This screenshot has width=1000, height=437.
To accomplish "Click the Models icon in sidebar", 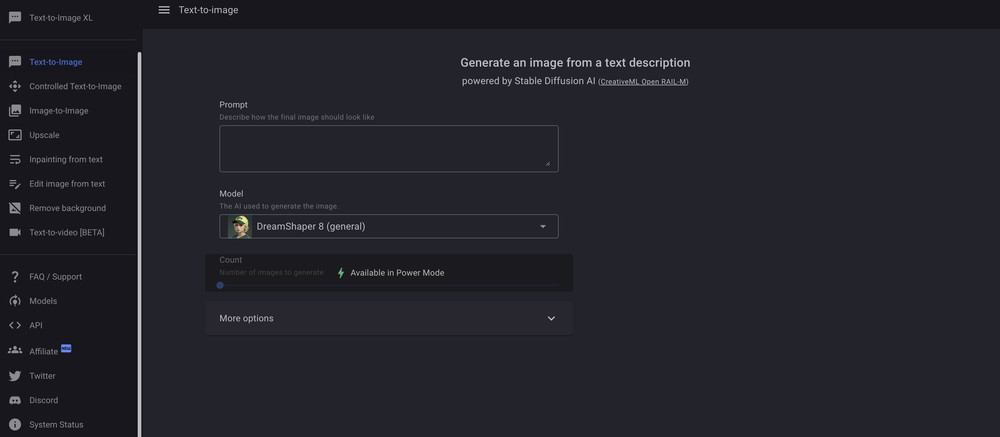I will tap(15, 300).
